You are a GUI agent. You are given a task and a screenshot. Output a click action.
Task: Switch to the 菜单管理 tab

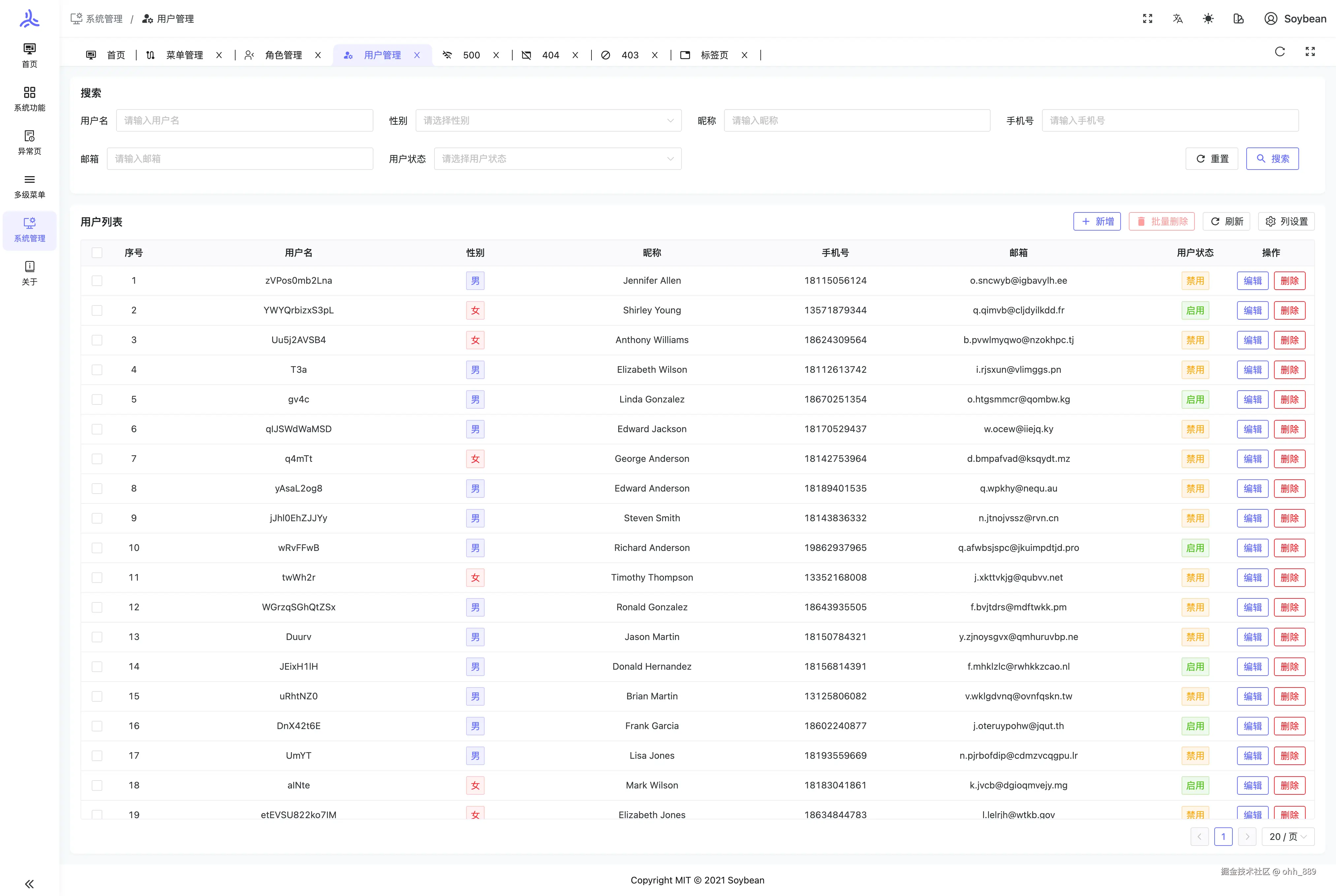tap(184, 55)
